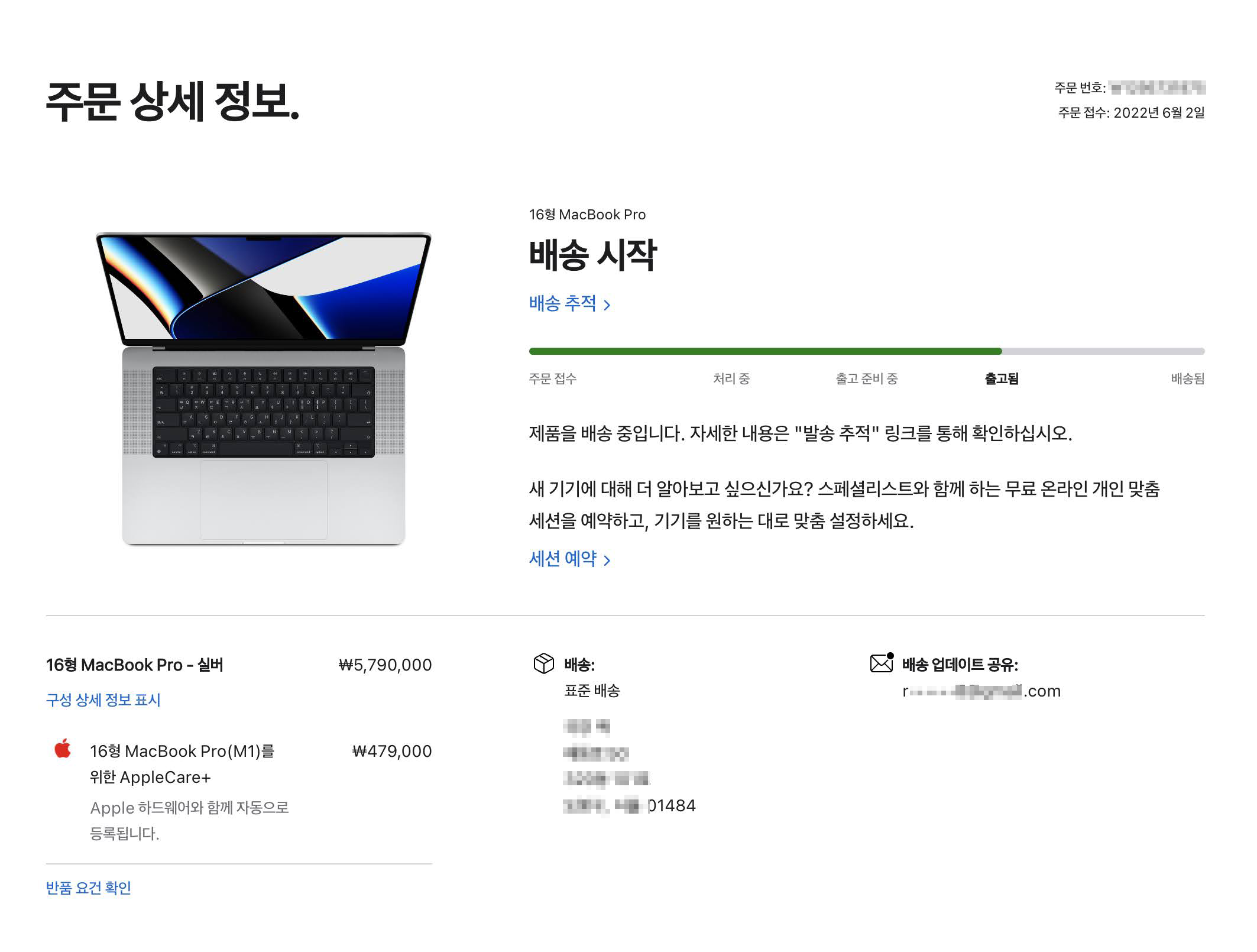Image resolution: width=1257 pixels, height=952 pixels.
Task: Expand 구성 상세 정보 표시 configuration details
Action: (x=103, y=700)
